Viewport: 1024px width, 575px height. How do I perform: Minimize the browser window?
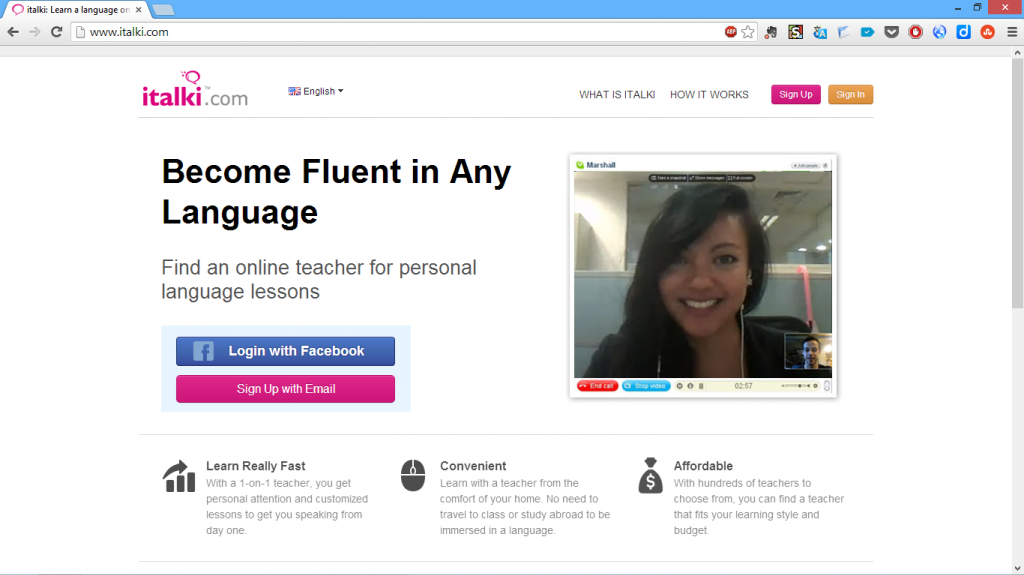957,8
